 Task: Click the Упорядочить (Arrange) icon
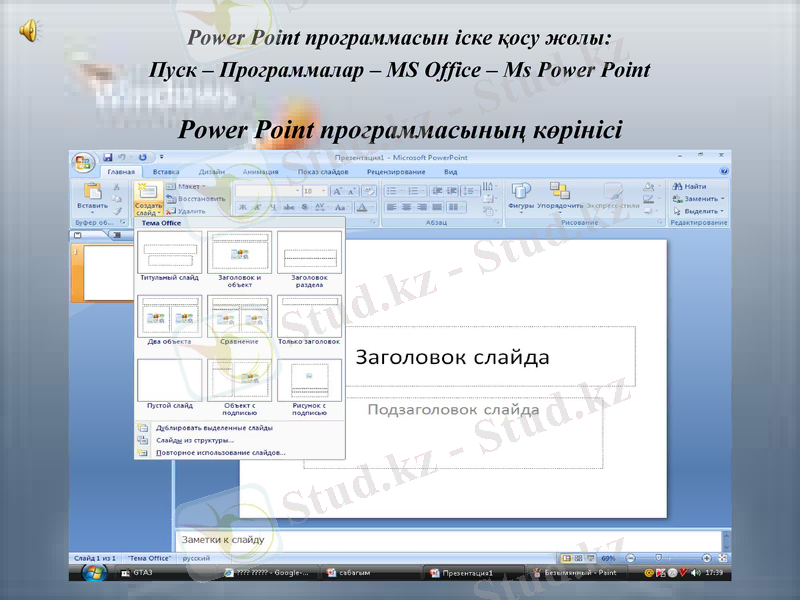(x=560, y=190)
